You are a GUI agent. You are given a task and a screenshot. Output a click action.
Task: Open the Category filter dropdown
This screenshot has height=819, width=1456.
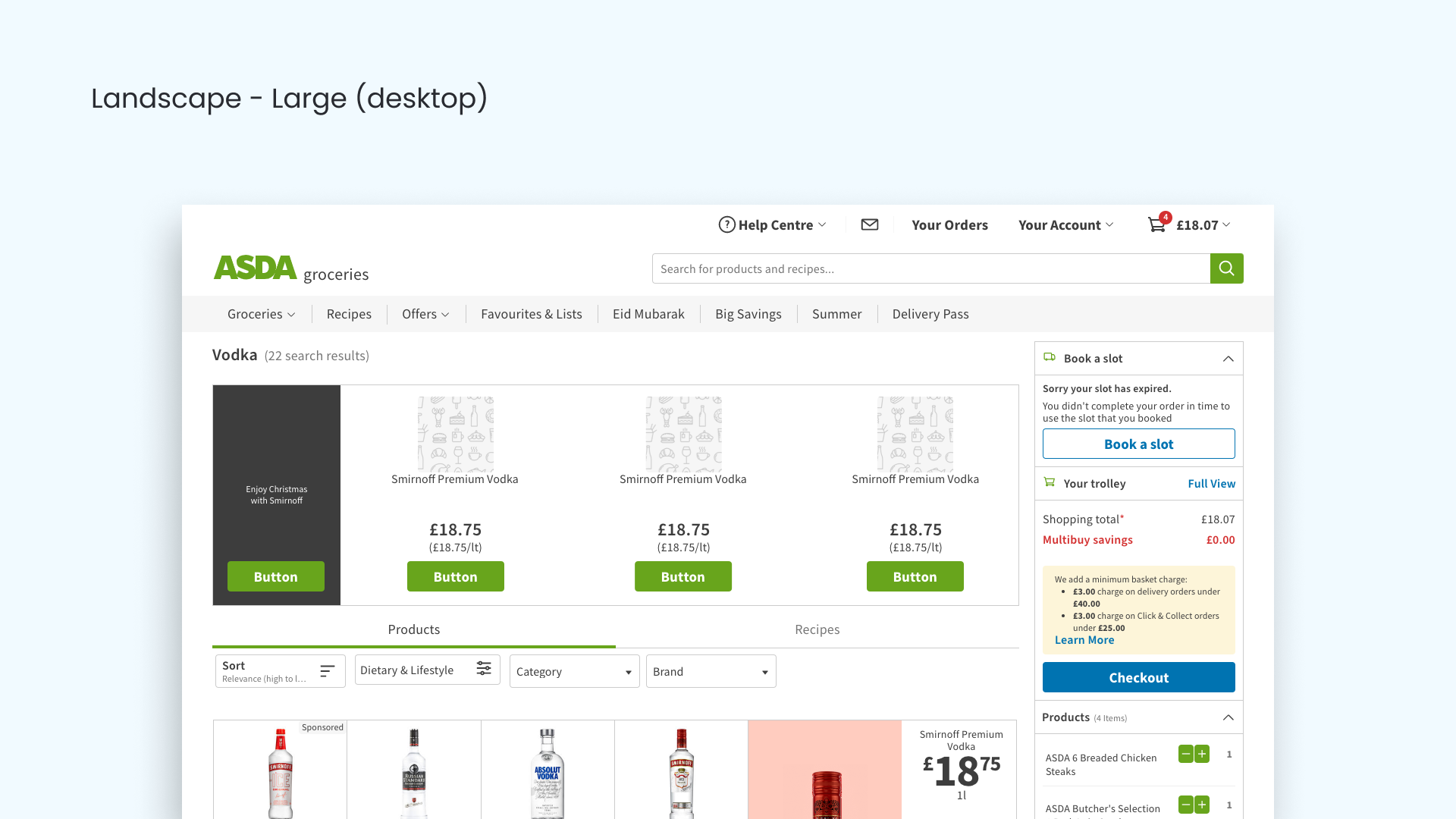[x=575, y=671]
